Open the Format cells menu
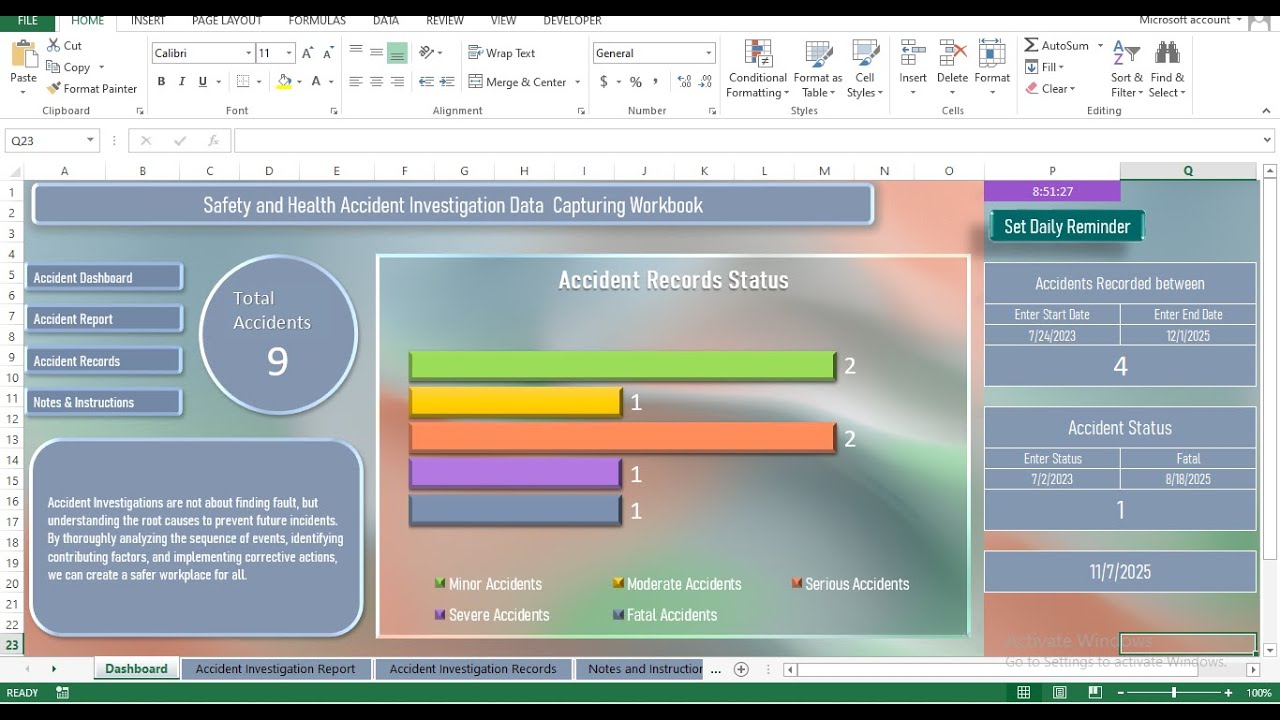The width and height of the screenshot is (1280, 720). [x=992, y=69]
